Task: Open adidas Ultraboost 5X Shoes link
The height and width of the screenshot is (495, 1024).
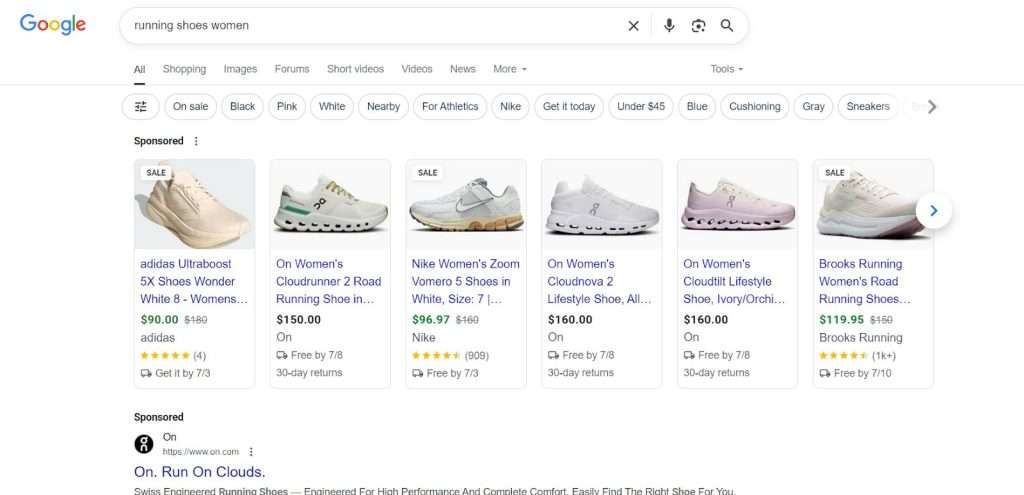Action: tap(194, 281)
